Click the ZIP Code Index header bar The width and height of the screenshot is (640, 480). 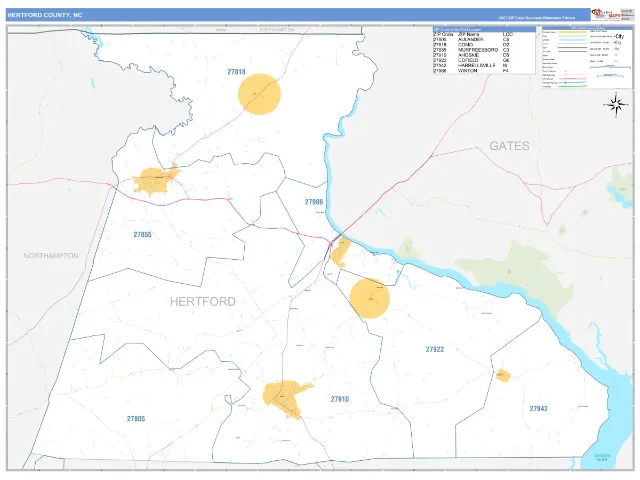click(484, 29)
